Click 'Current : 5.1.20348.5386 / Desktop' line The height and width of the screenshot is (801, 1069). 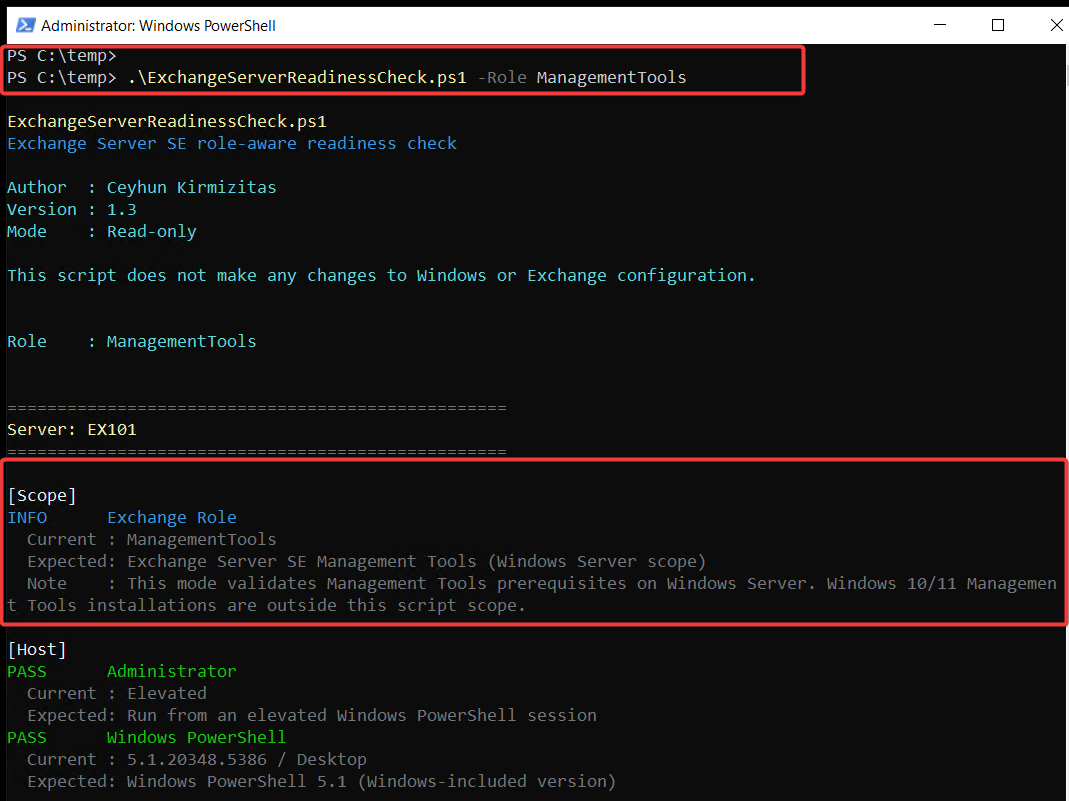click(x=196, y=759)
